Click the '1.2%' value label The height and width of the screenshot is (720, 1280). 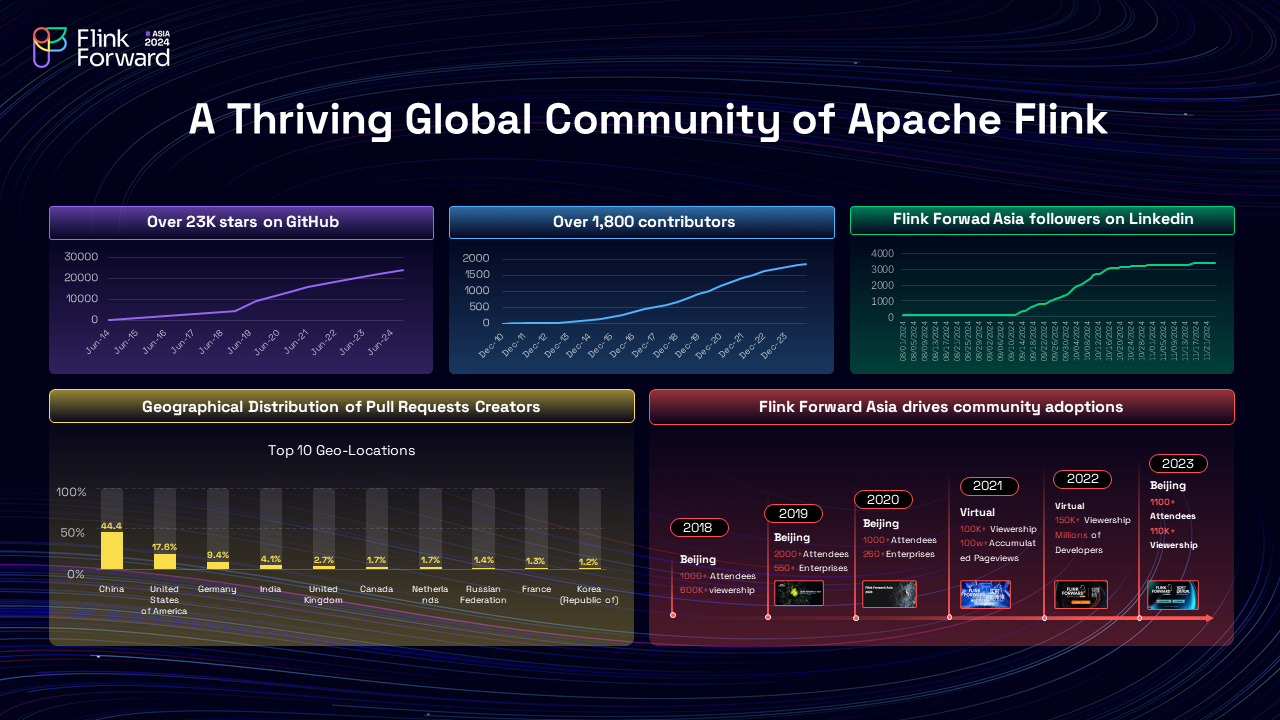pyautogui.click(x=589, y=561)
